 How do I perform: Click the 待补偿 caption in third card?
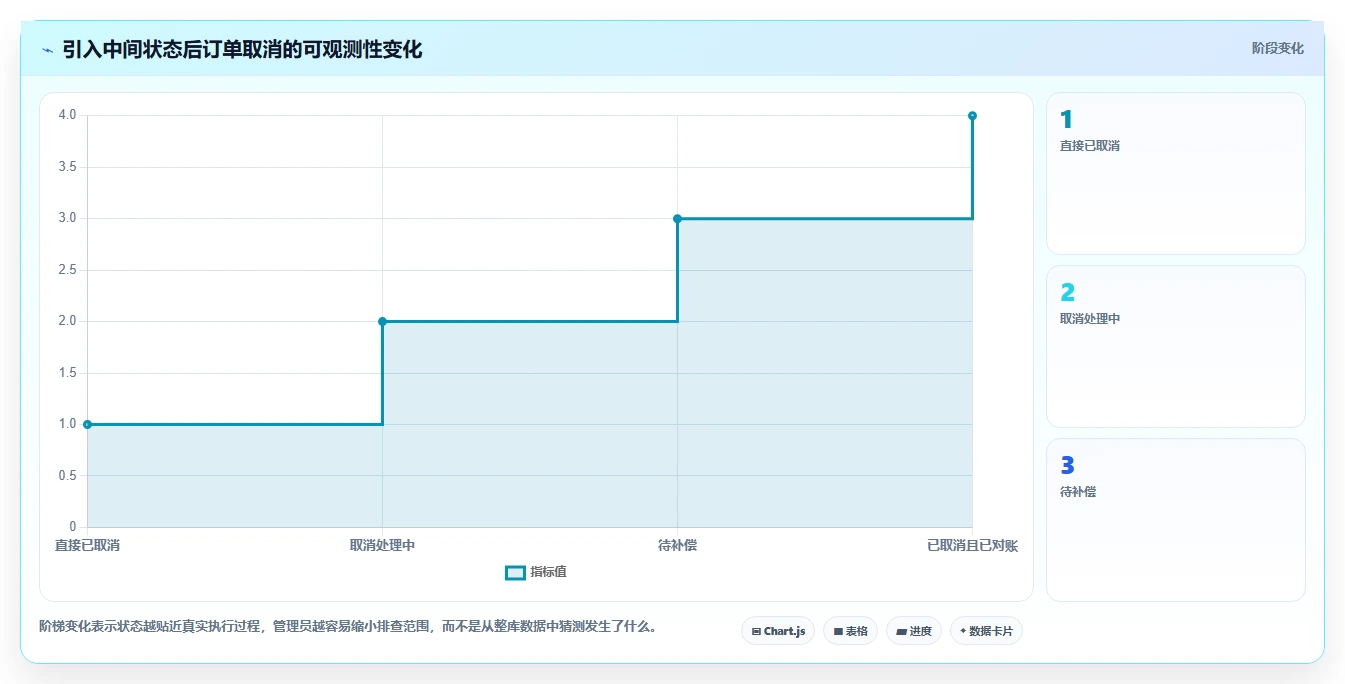pyautogui.click(x=1078, y=492)
